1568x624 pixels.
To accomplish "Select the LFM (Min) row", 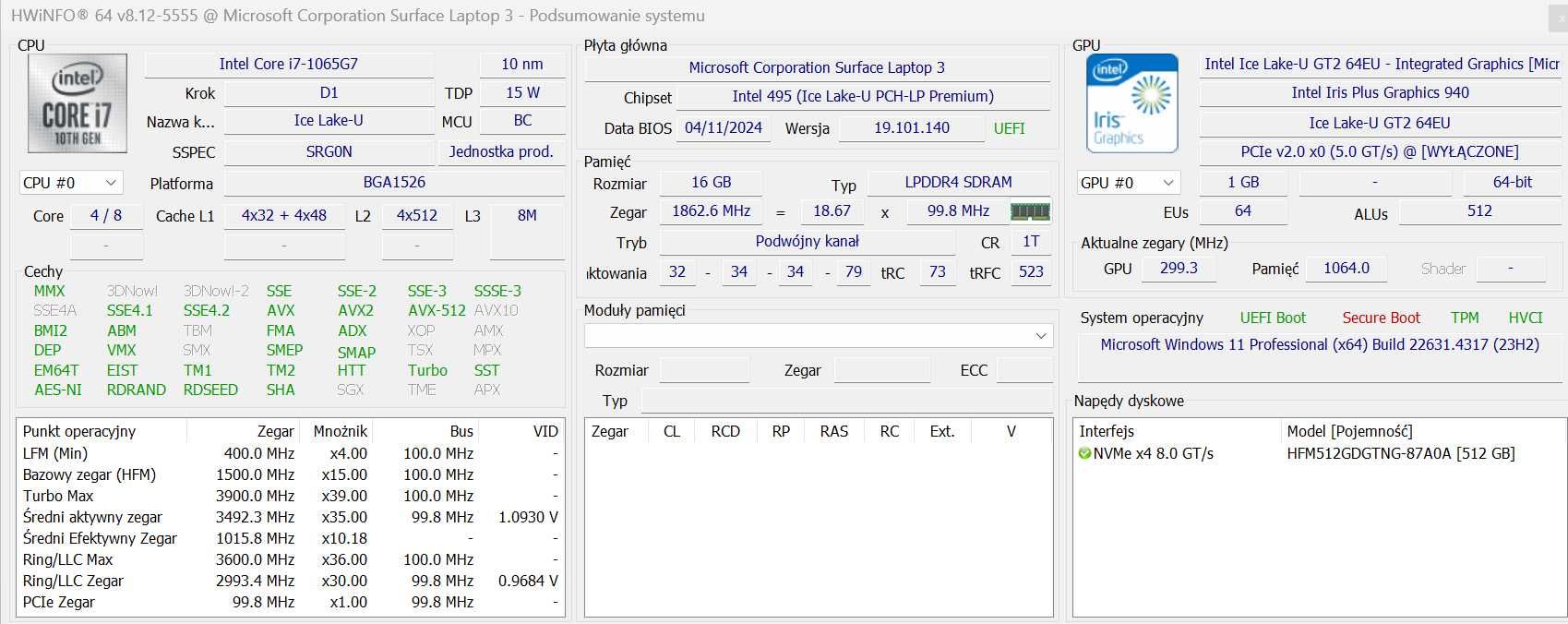I will click(290, 453).
